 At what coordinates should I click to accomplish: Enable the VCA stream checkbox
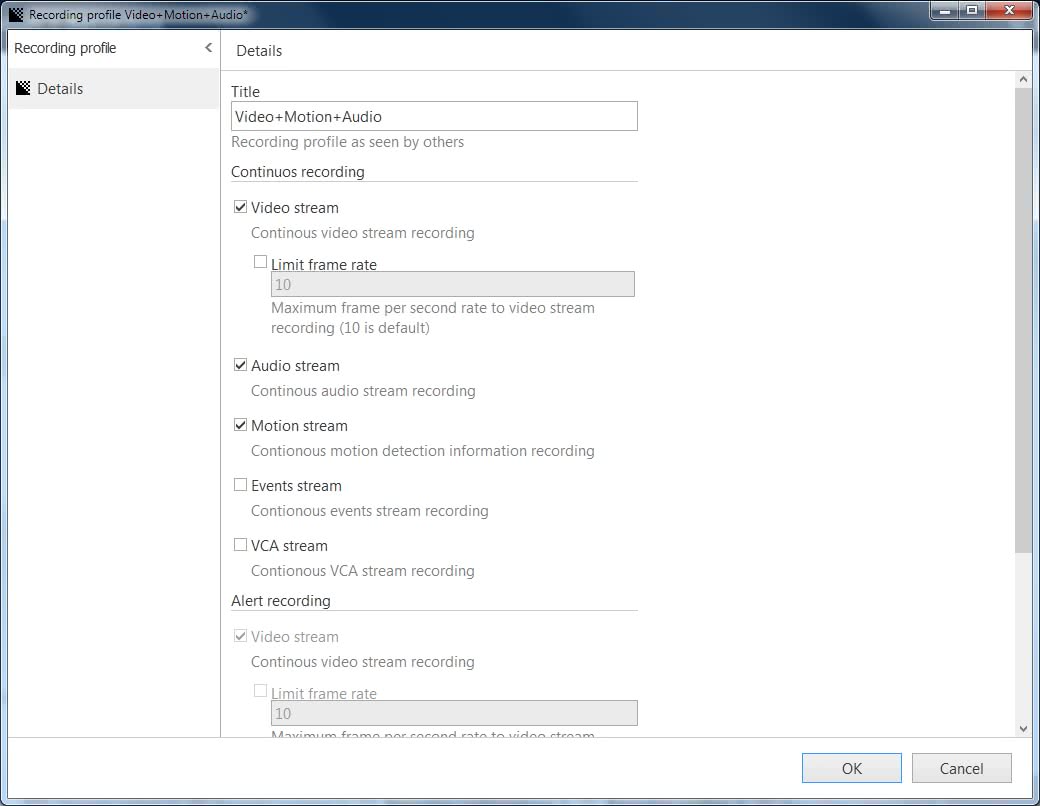(x=240, y=544)
